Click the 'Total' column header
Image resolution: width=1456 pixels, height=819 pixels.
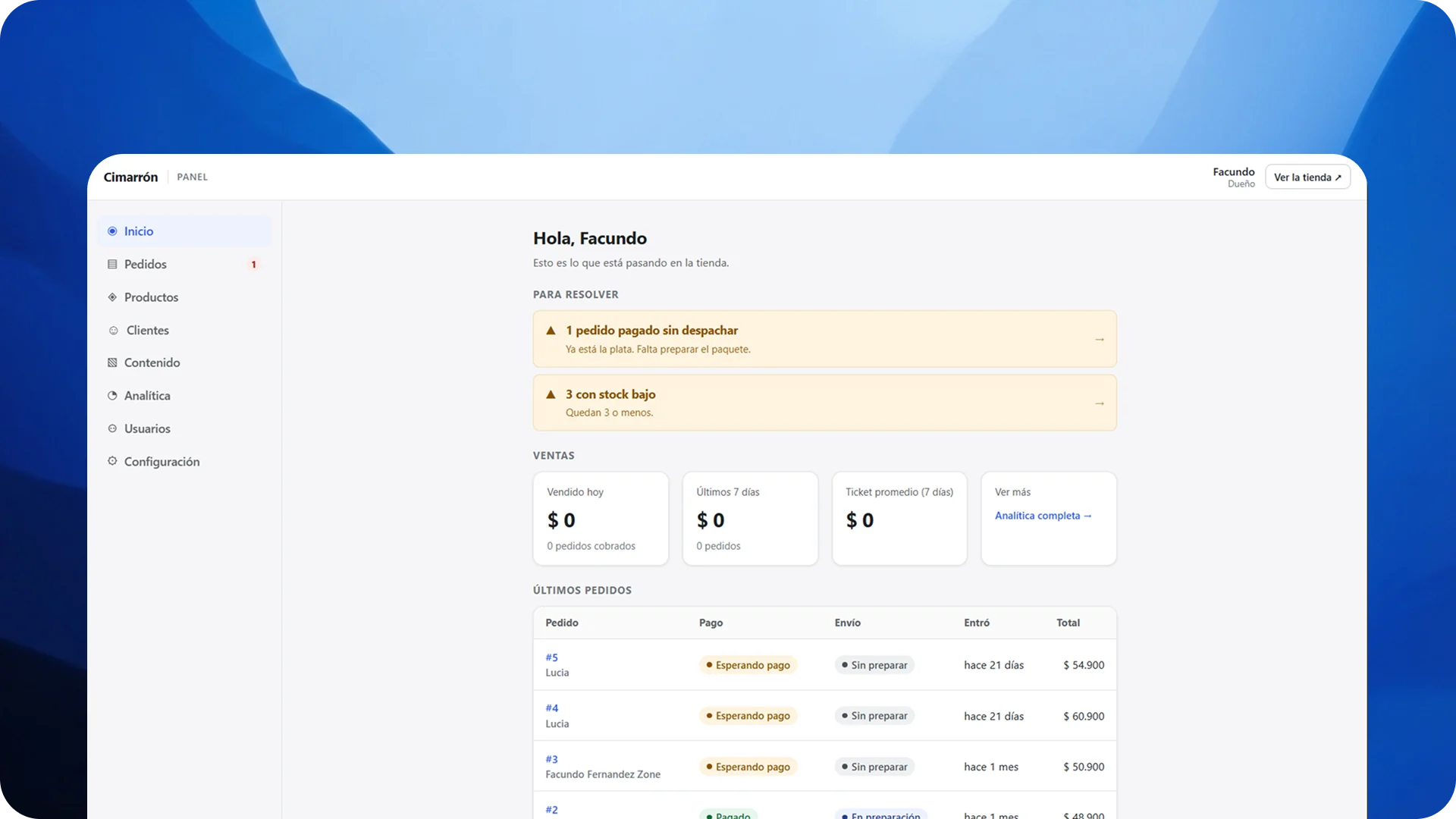[x=1068, y=623]
